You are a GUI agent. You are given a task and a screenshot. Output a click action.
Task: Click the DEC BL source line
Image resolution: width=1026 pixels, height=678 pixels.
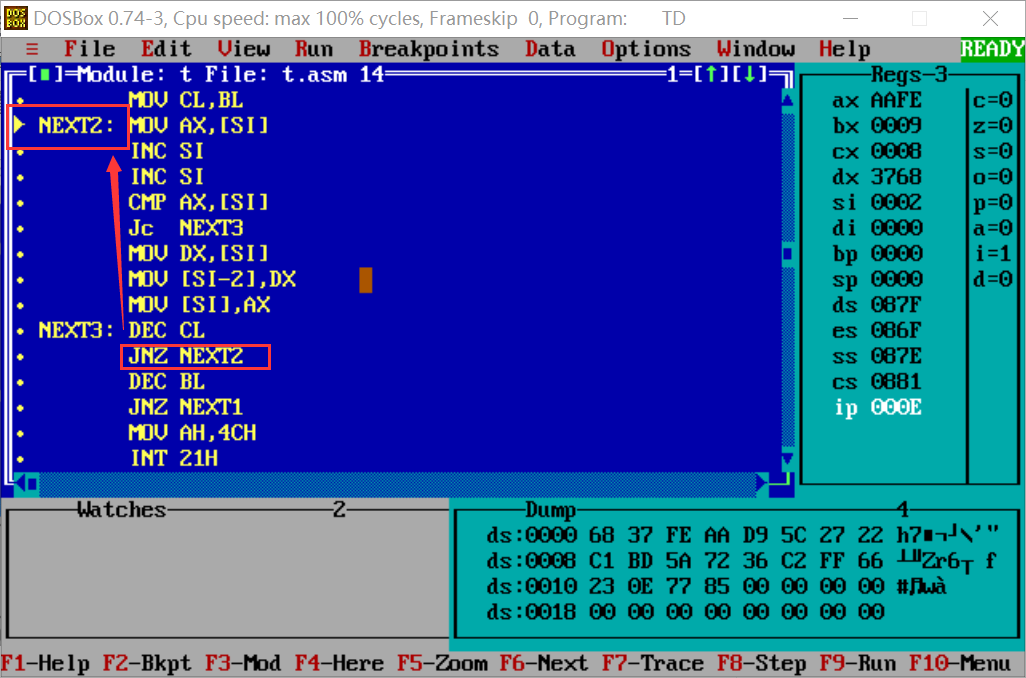[166, 381]
